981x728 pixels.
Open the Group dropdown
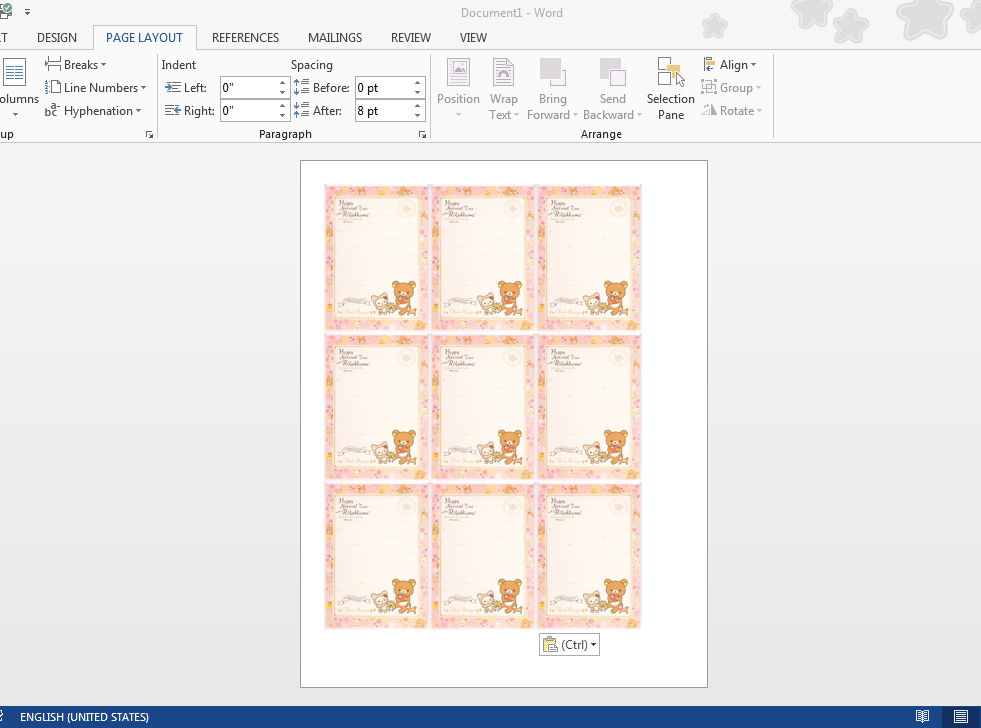click(731, 88)
